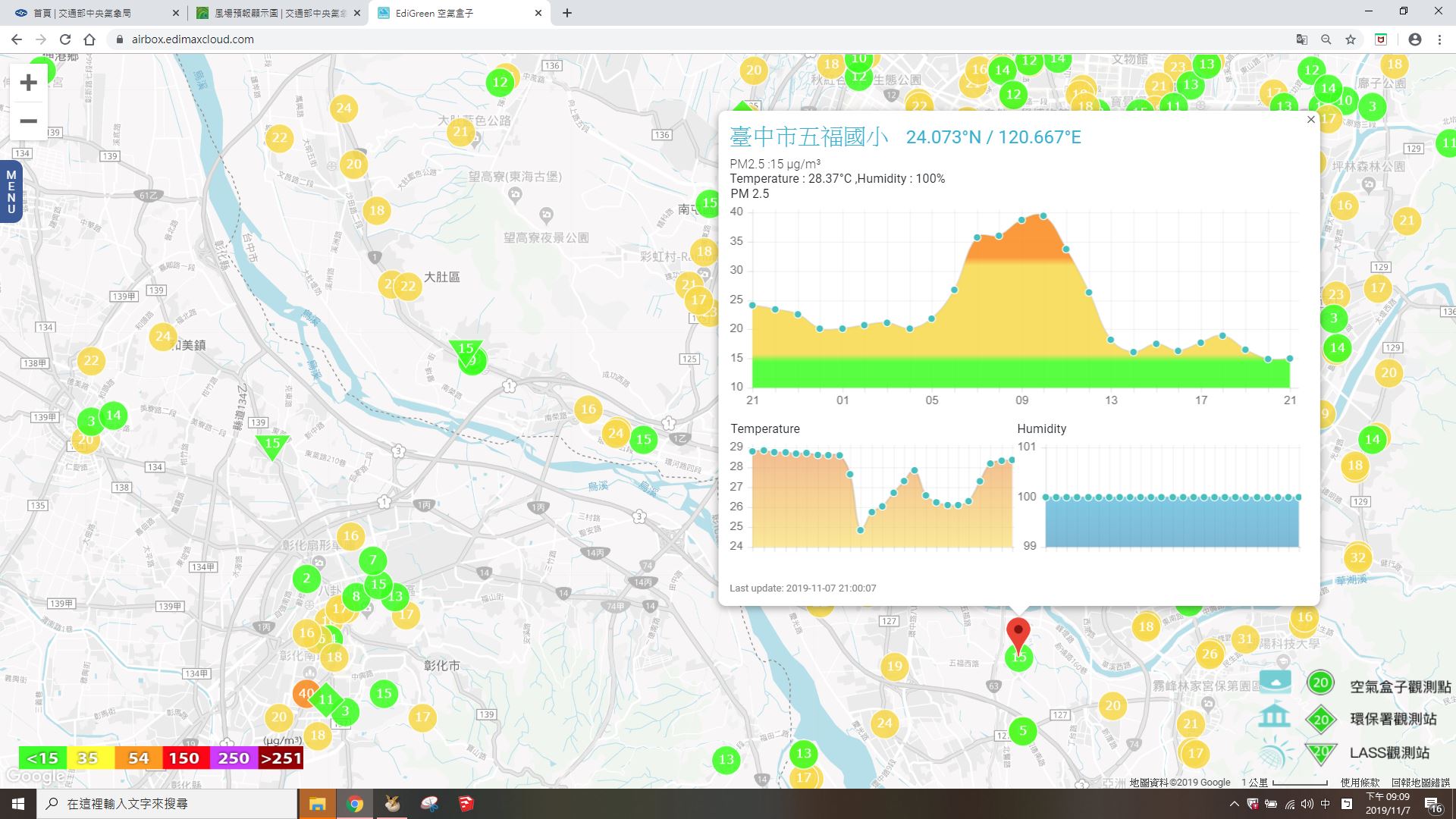Viewport: 1456px width, 819px height.
Task: Click the building station icon in legend
Action: [x=1275, y=716]
